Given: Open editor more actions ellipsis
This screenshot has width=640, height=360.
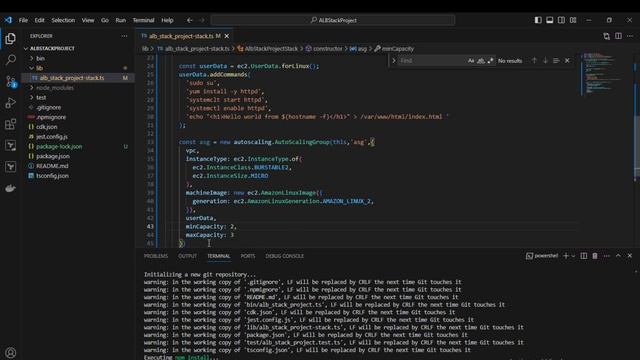Looking at the screenshot, I should pos(630,36).
